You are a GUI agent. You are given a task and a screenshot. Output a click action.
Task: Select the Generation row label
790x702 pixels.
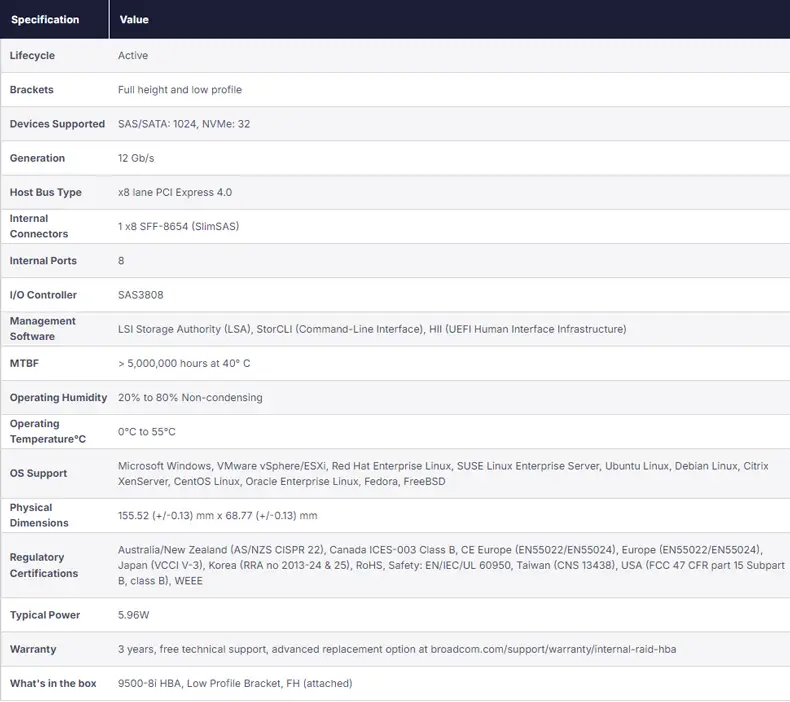click(x=37, y=158)
